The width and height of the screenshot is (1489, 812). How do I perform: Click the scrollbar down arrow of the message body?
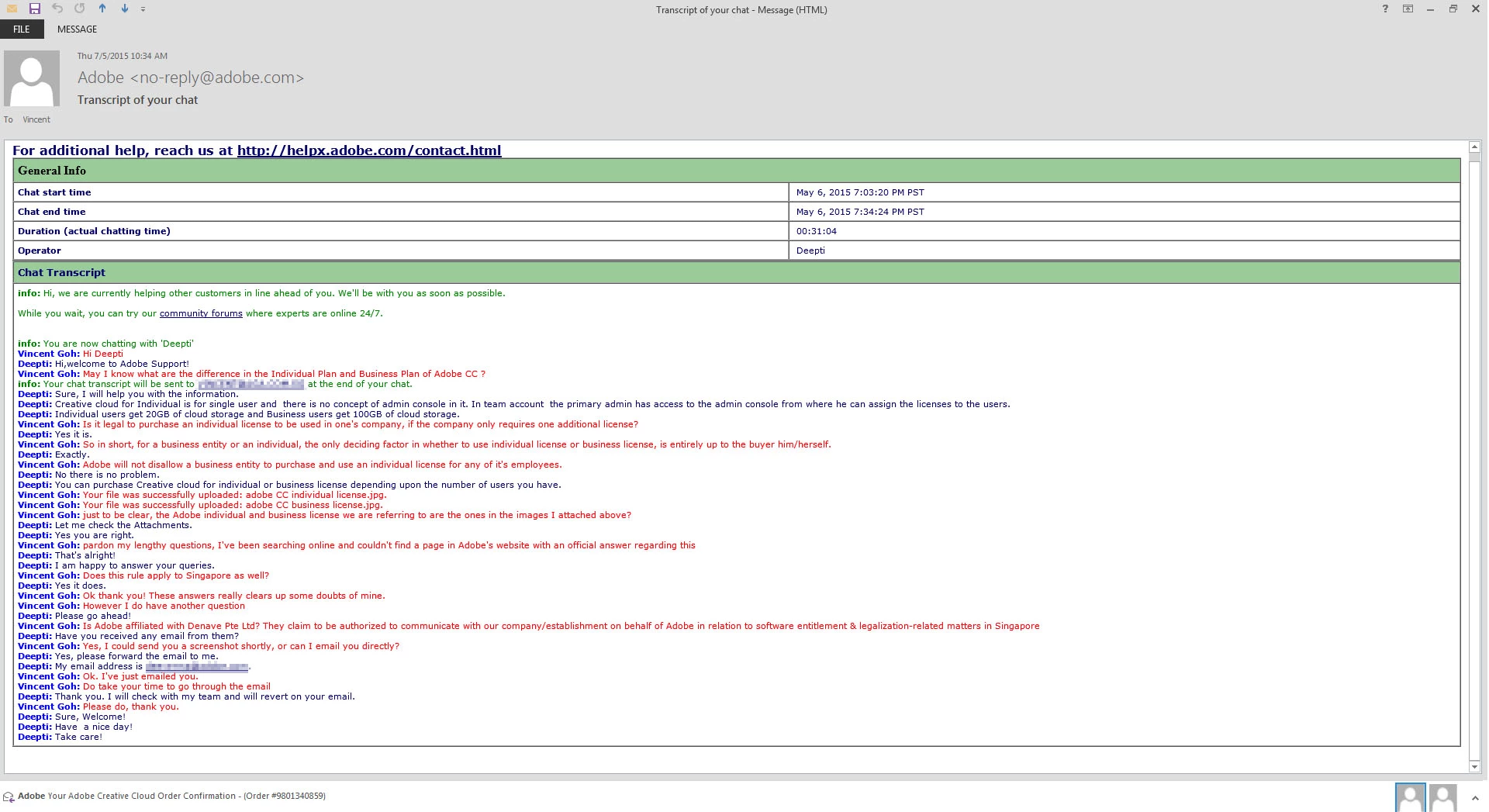[1475, 767]
